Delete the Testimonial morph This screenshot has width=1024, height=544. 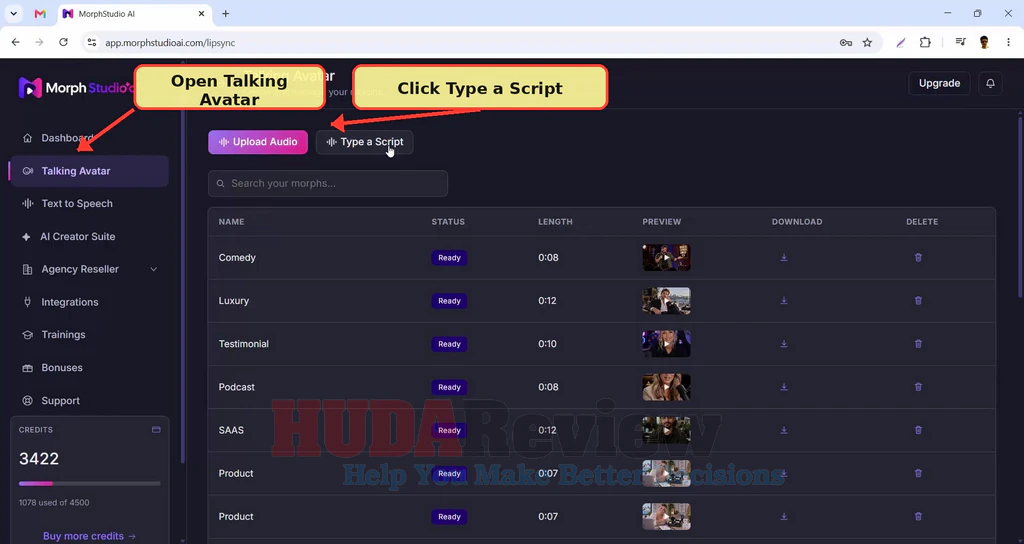tap(918, 344)
